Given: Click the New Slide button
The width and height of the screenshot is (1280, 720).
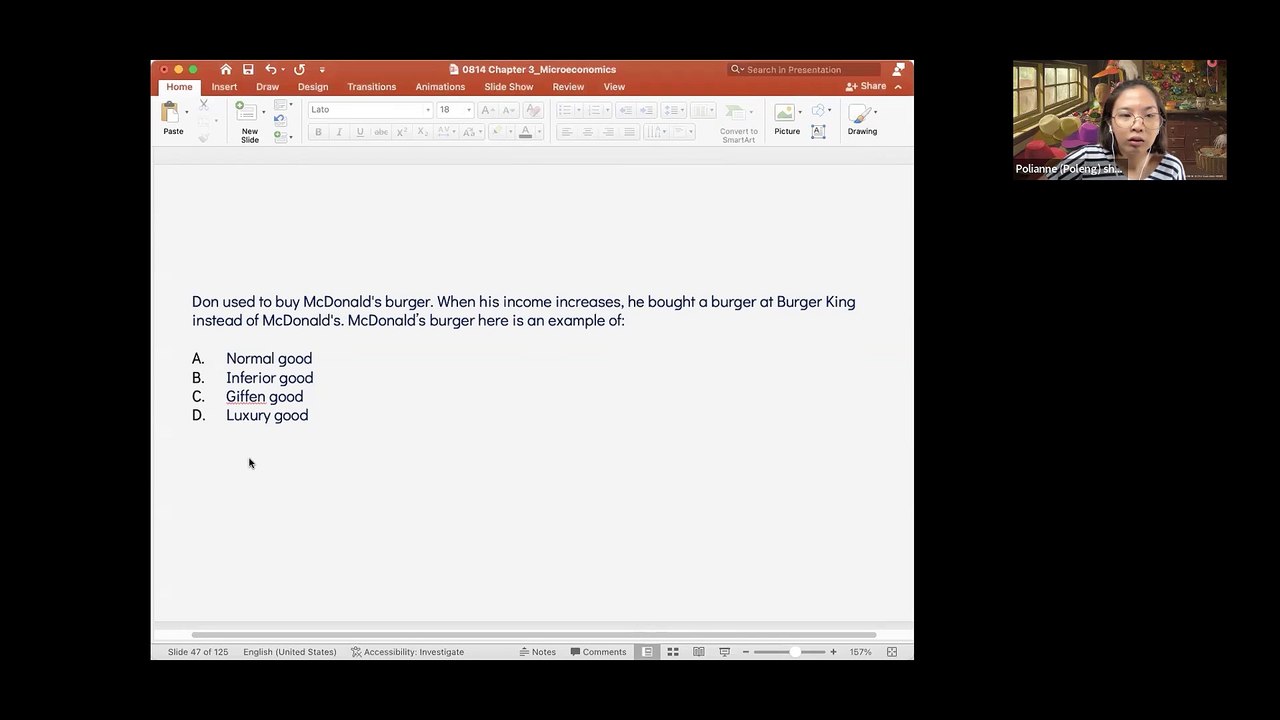Looking at the screenshot, I should 249,123.
